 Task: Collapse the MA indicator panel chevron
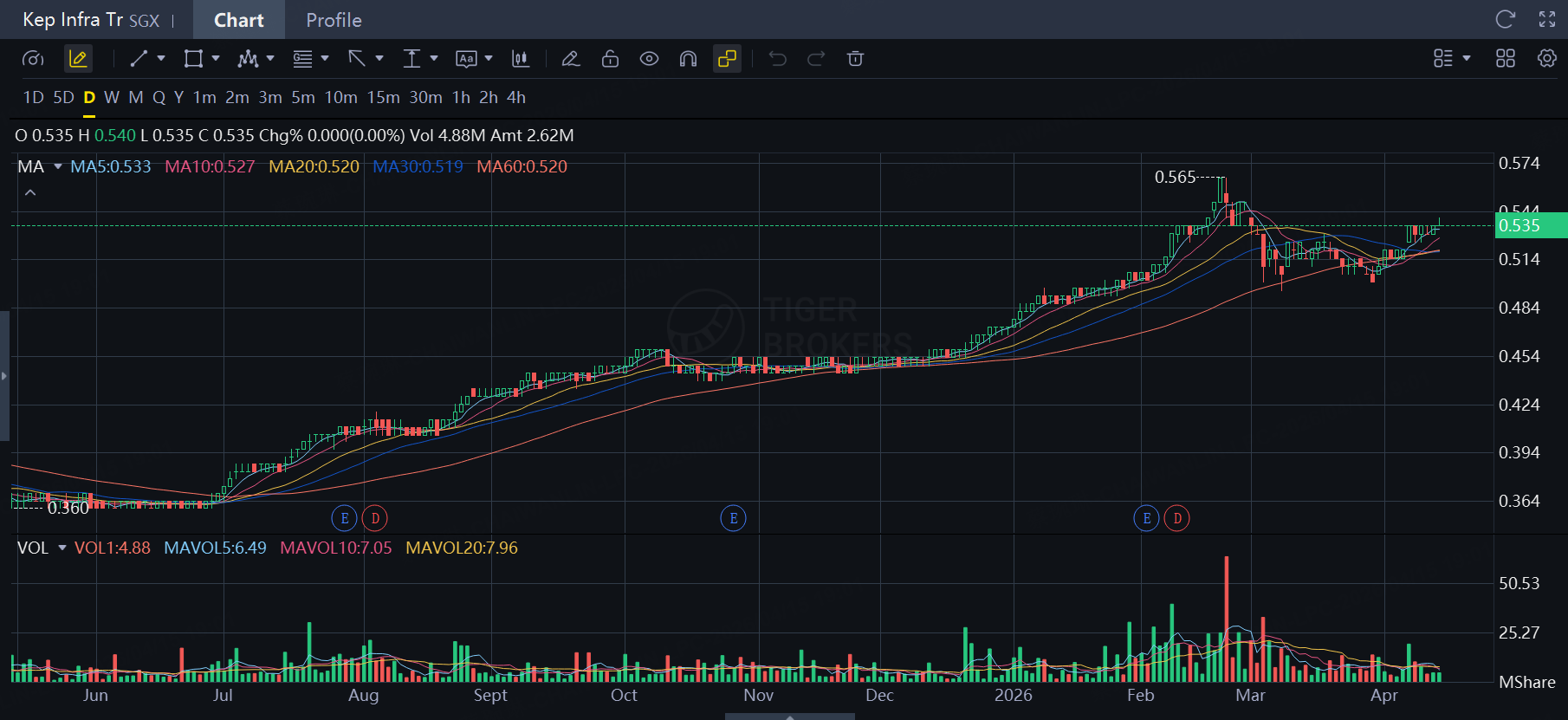(x=30, y=192)
